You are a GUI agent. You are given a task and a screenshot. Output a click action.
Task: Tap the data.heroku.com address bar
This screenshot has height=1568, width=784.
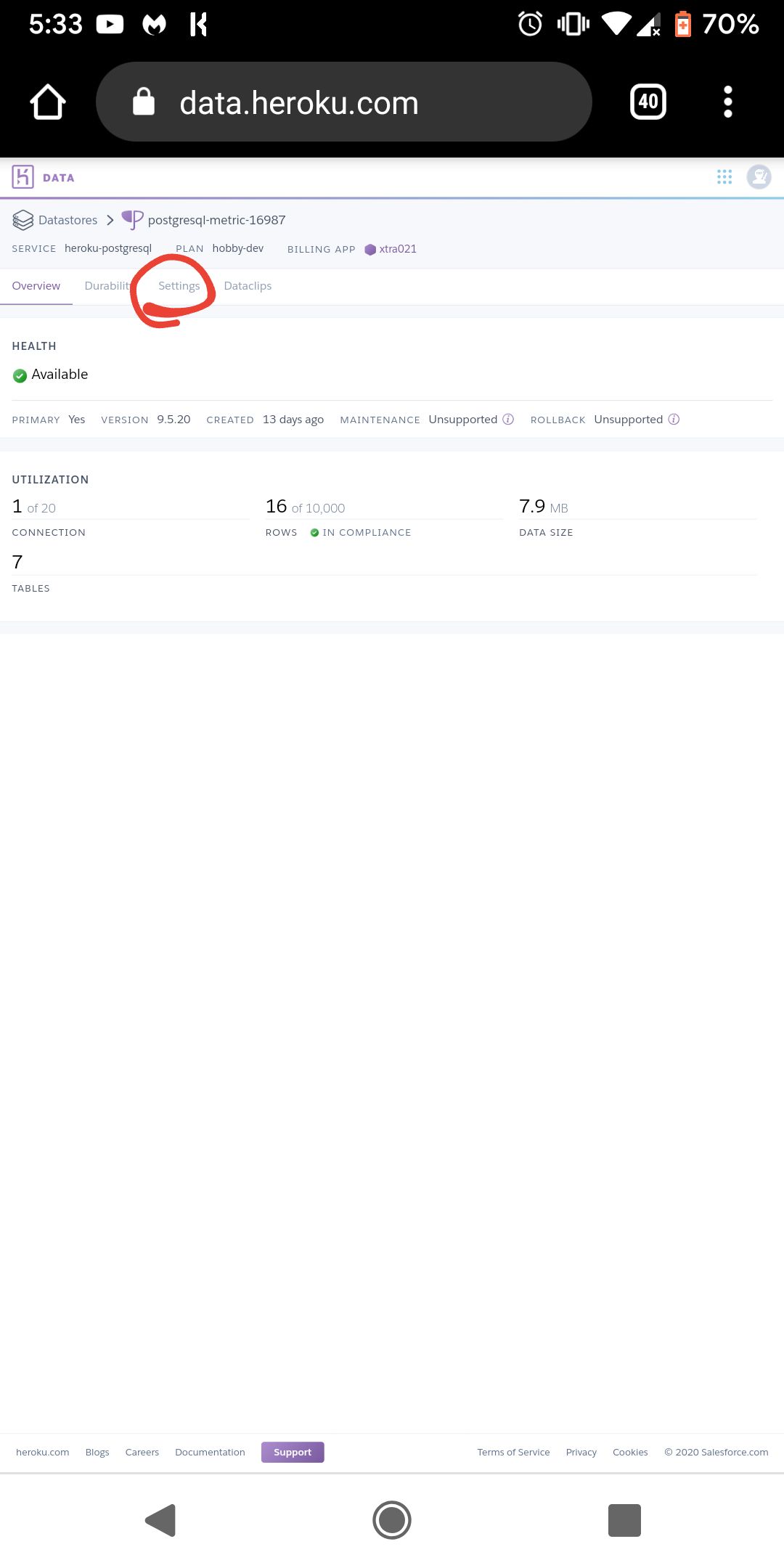pyautogui.click(x=344, y=102)
